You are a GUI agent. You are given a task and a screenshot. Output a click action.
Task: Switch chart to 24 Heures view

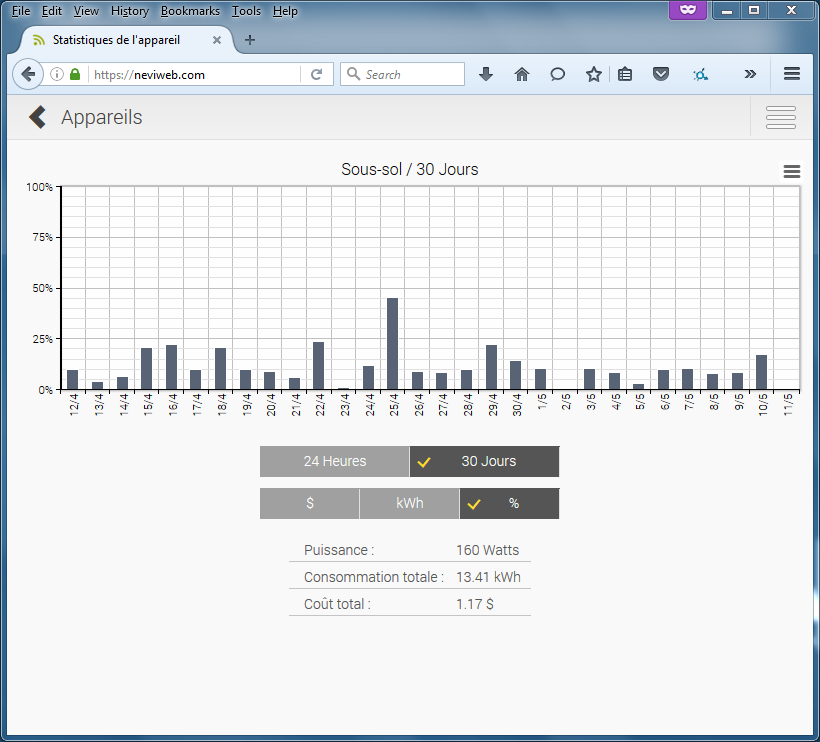coord(334,461)
